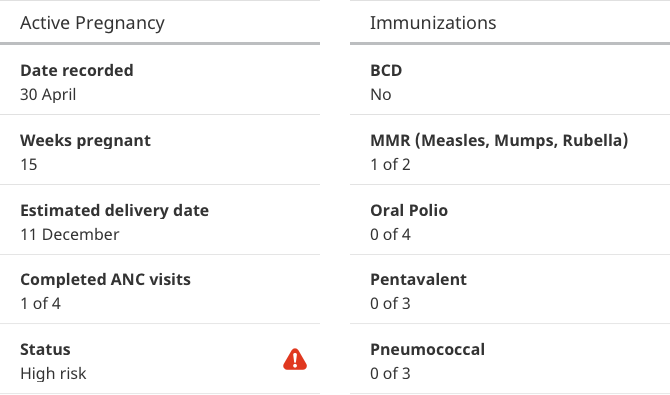Click the 1 of 4 ANC visits value
Viewport: 670px width, 395px height.
tap(41, 304)
